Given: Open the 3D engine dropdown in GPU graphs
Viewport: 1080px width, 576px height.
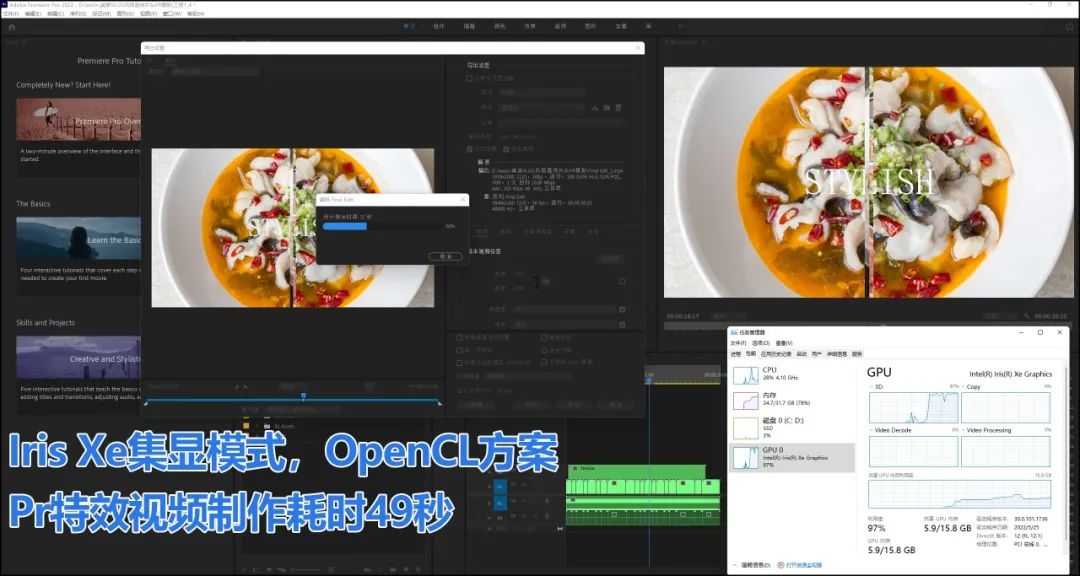Looking at the screenshot, I should 877,387.
